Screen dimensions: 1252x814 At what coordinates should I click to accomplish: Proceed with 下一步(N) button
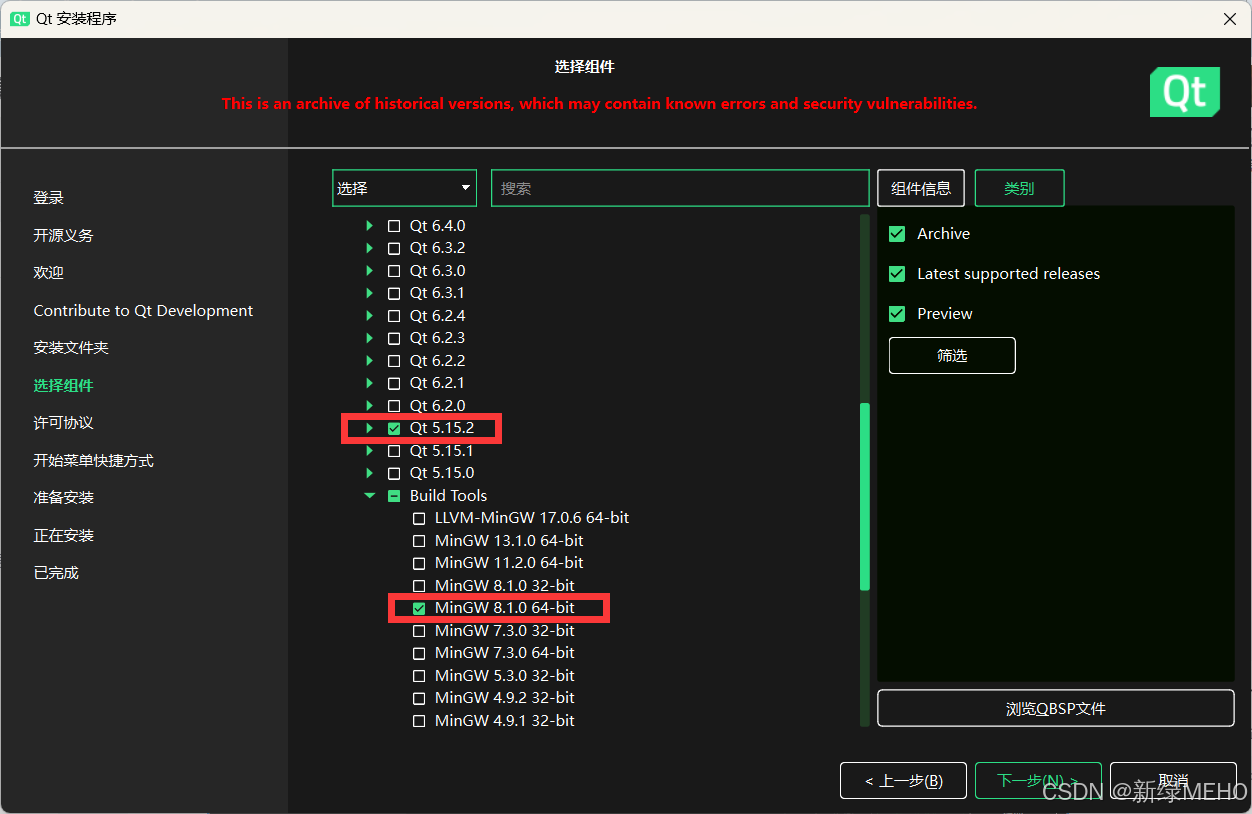[x=1038, y=781]
